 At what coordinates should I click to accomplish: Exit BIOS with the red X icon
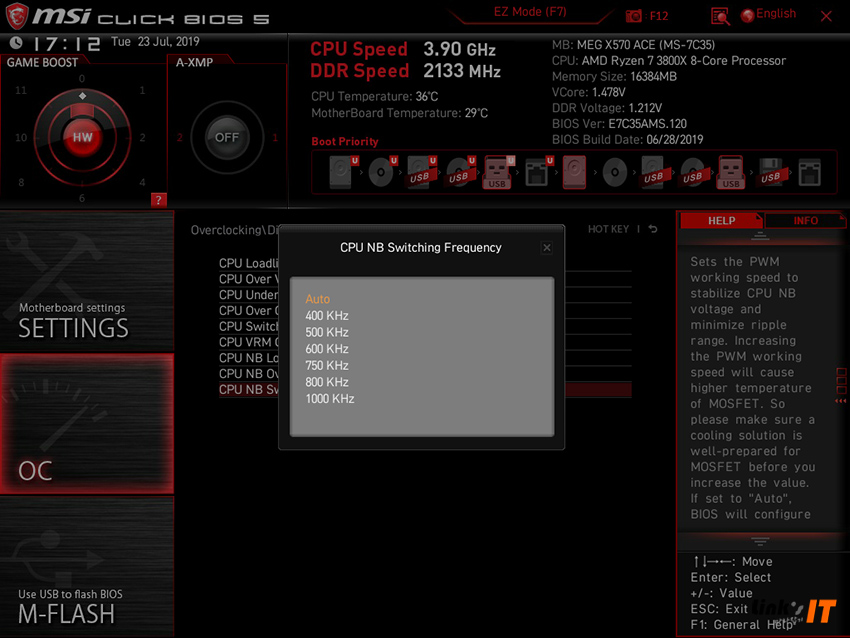coord(826,16)
